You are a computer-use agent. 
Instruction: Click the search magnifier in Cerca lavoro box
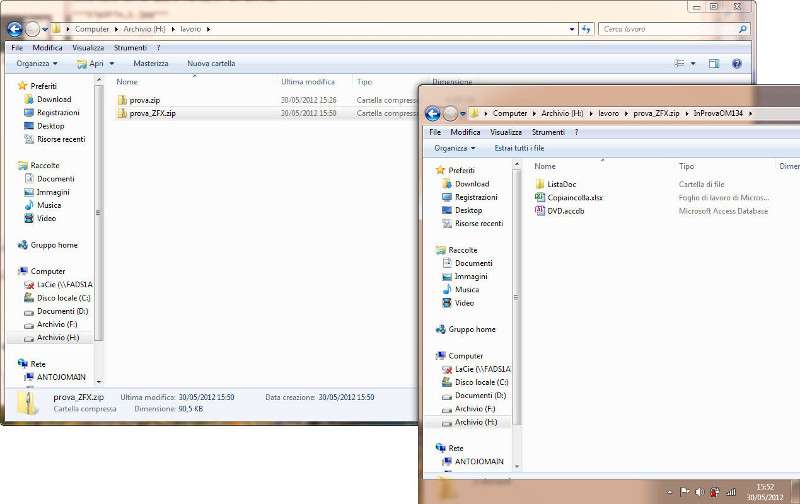(x=742, y=29)
